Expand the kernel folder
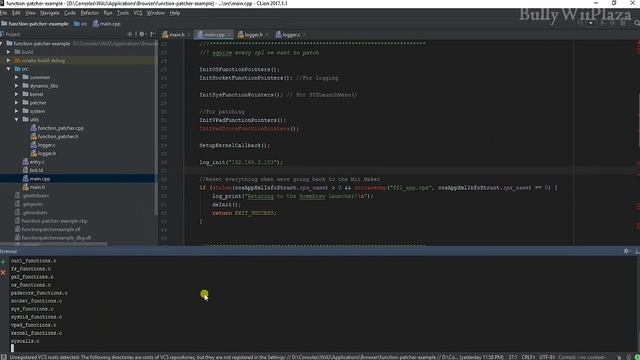The width and height of the screenshot is (640, 360). (17, 94)
